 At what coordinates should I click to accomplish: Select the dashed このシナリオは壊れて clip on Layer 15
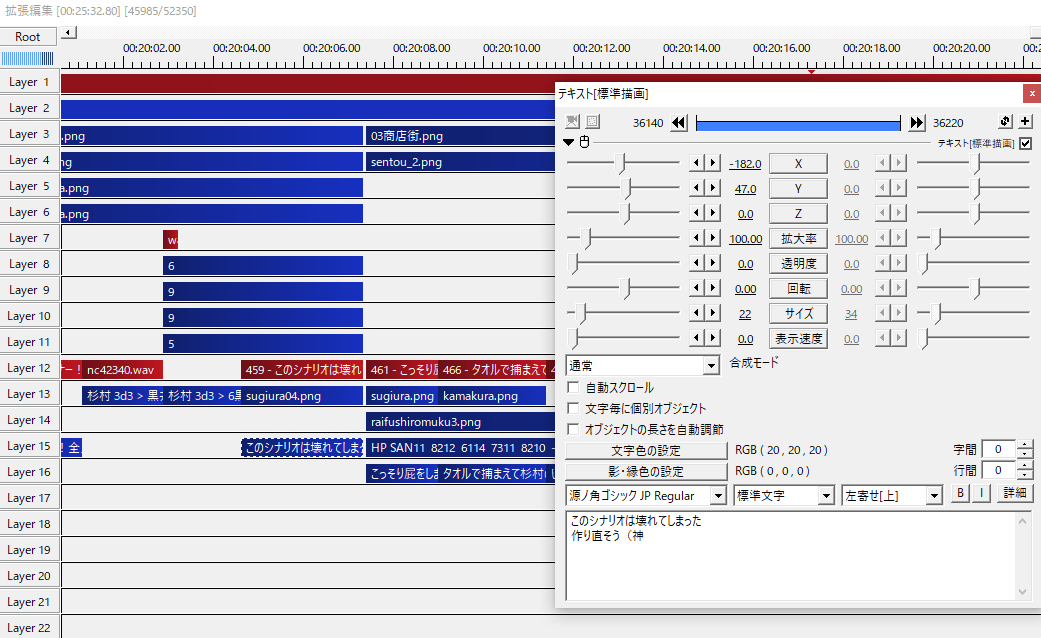pos(302,447)
